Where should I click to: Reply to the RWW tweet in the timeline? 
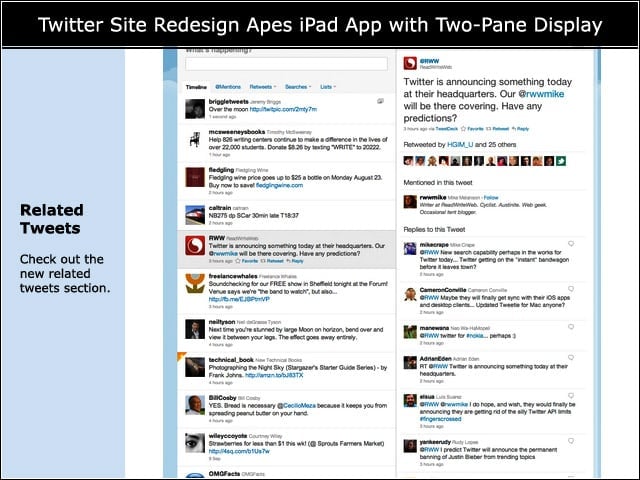coord(295,261)
